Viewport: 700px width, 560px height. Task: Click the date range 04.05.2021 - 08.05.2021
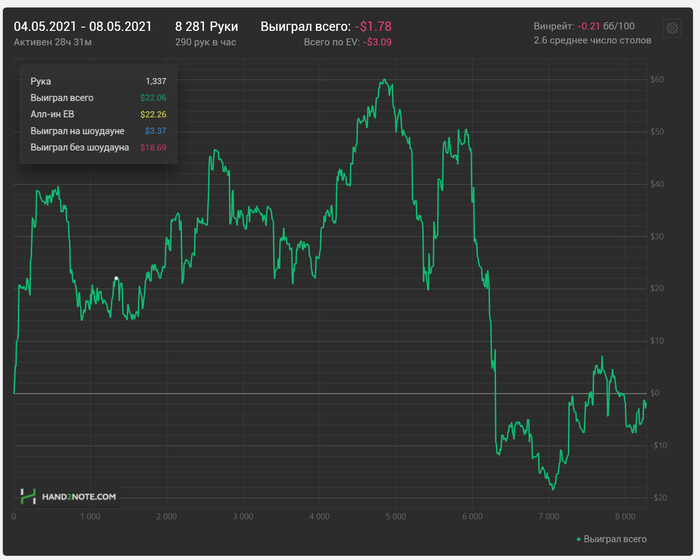pos(83,26)
